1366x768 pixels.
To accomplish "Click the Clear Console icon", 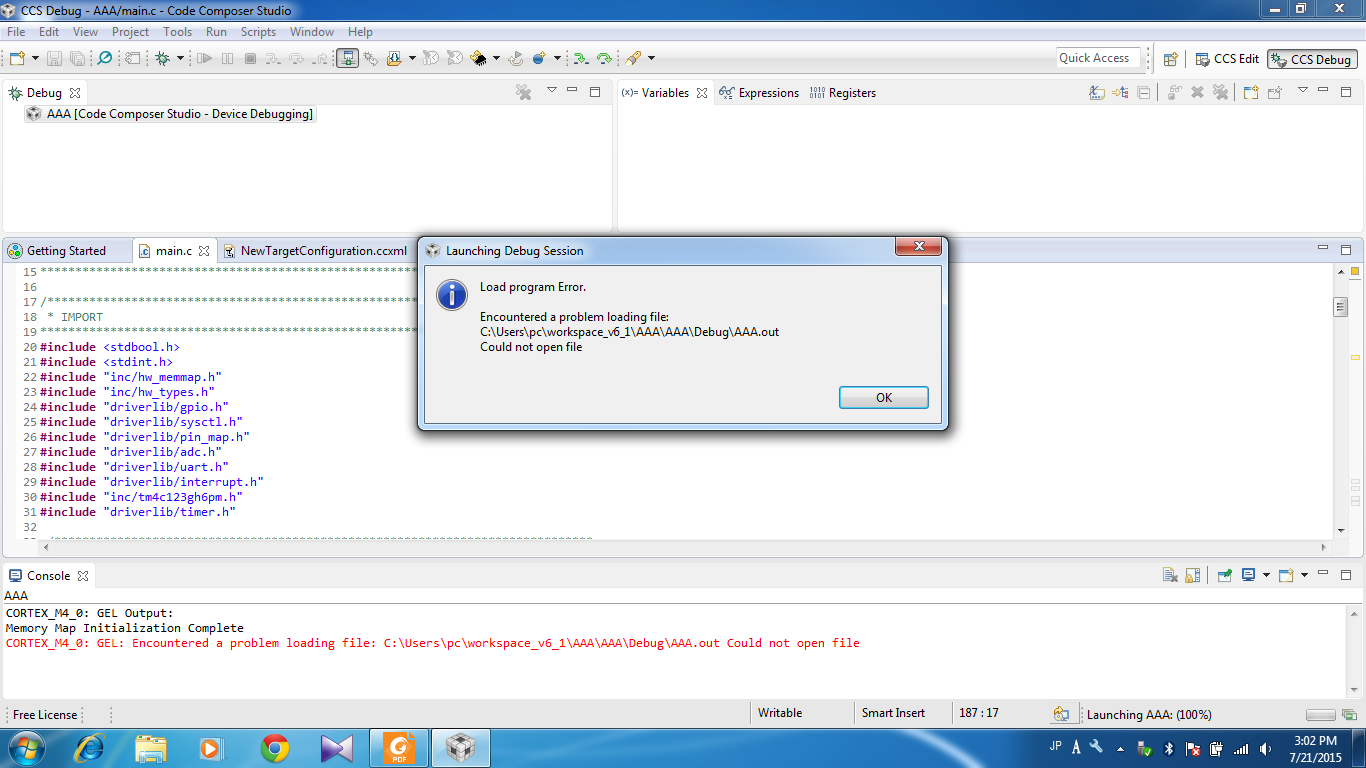I will click(1170, 575).
